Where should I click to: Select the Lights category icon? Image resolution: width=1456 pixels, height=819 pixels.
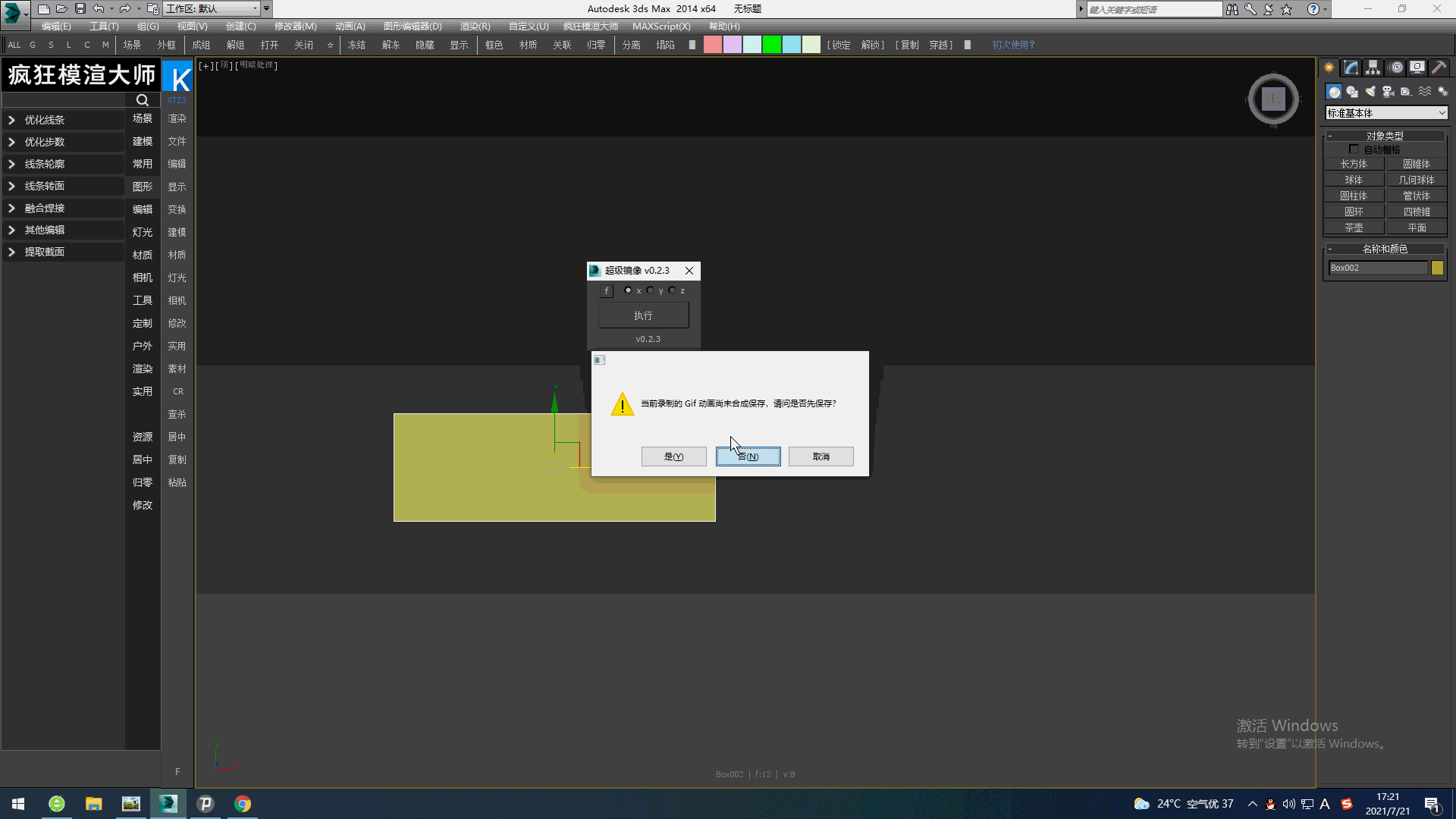coord(1370,92)
